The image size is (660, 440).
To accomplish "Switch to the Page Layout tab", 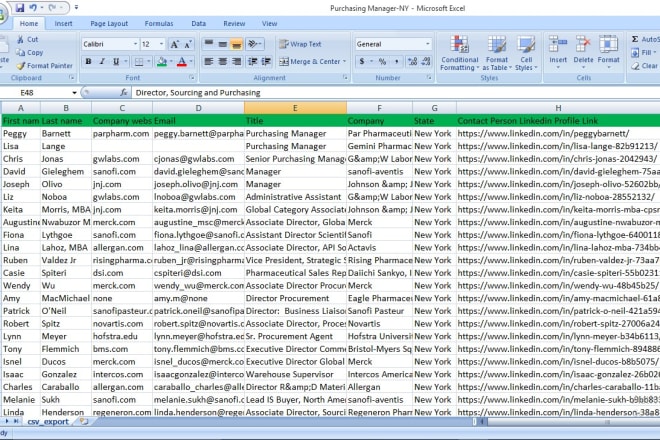I will point(109,24).
